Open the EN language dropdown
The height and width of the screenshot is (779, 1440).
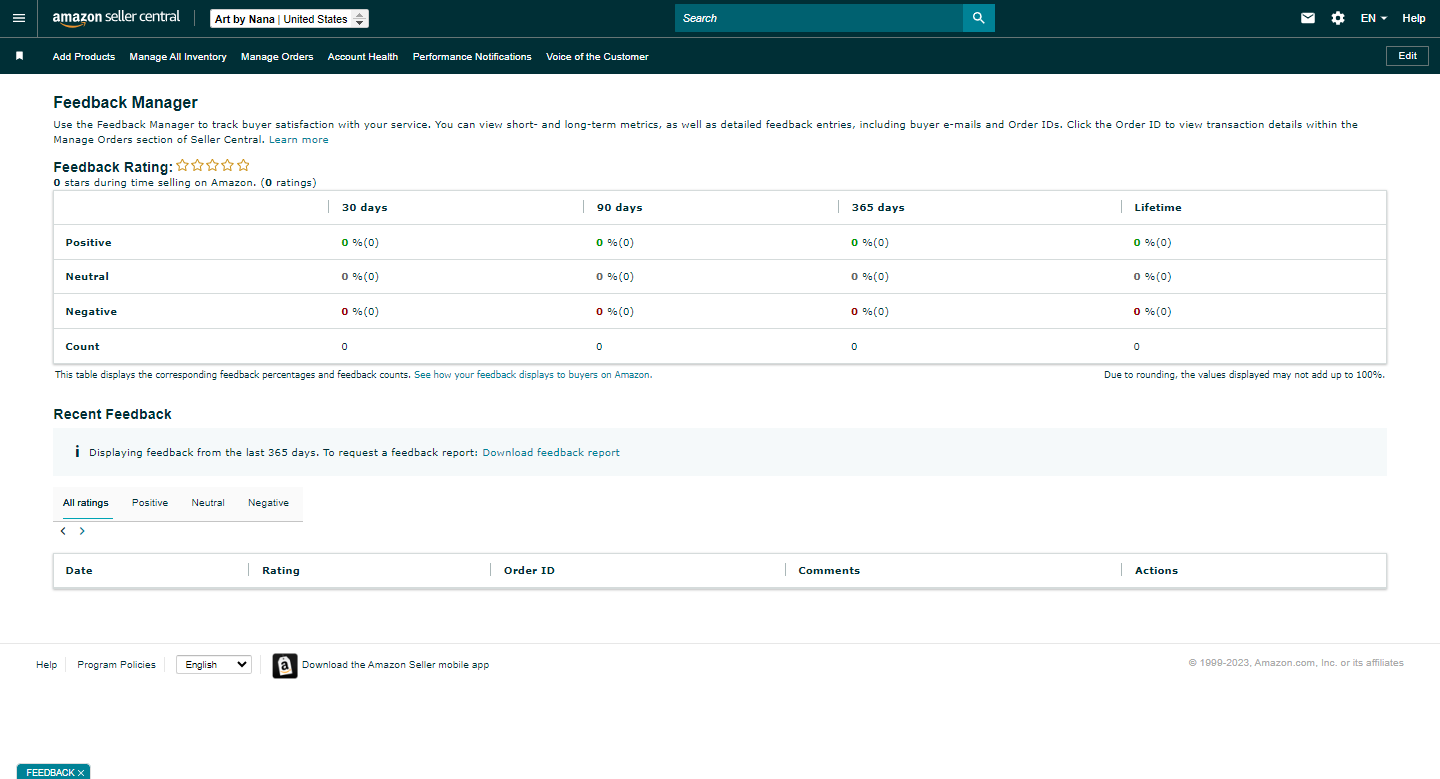click(1374, 18)
